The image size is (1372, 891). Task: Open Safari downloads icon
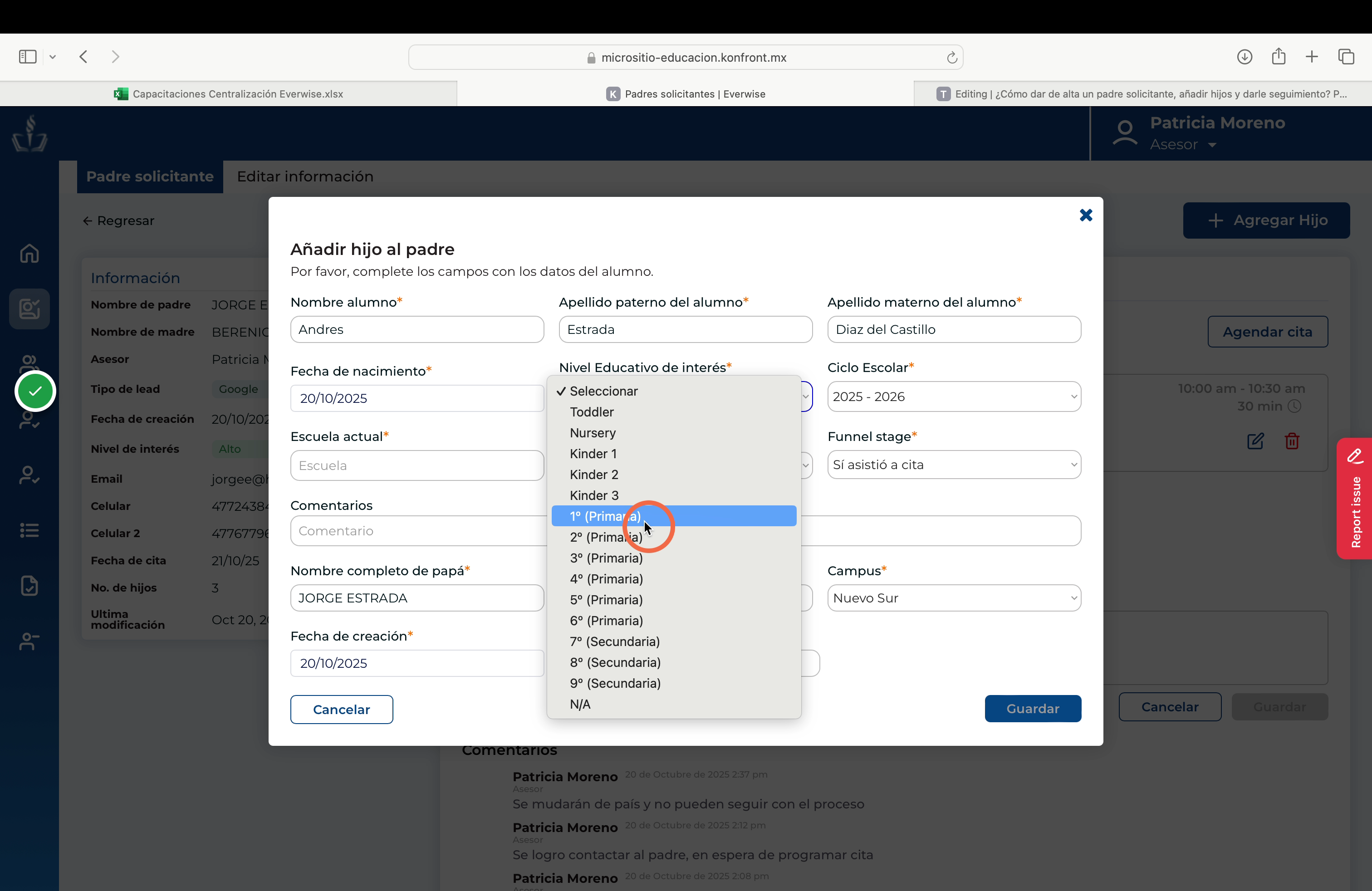(1245, 56)
